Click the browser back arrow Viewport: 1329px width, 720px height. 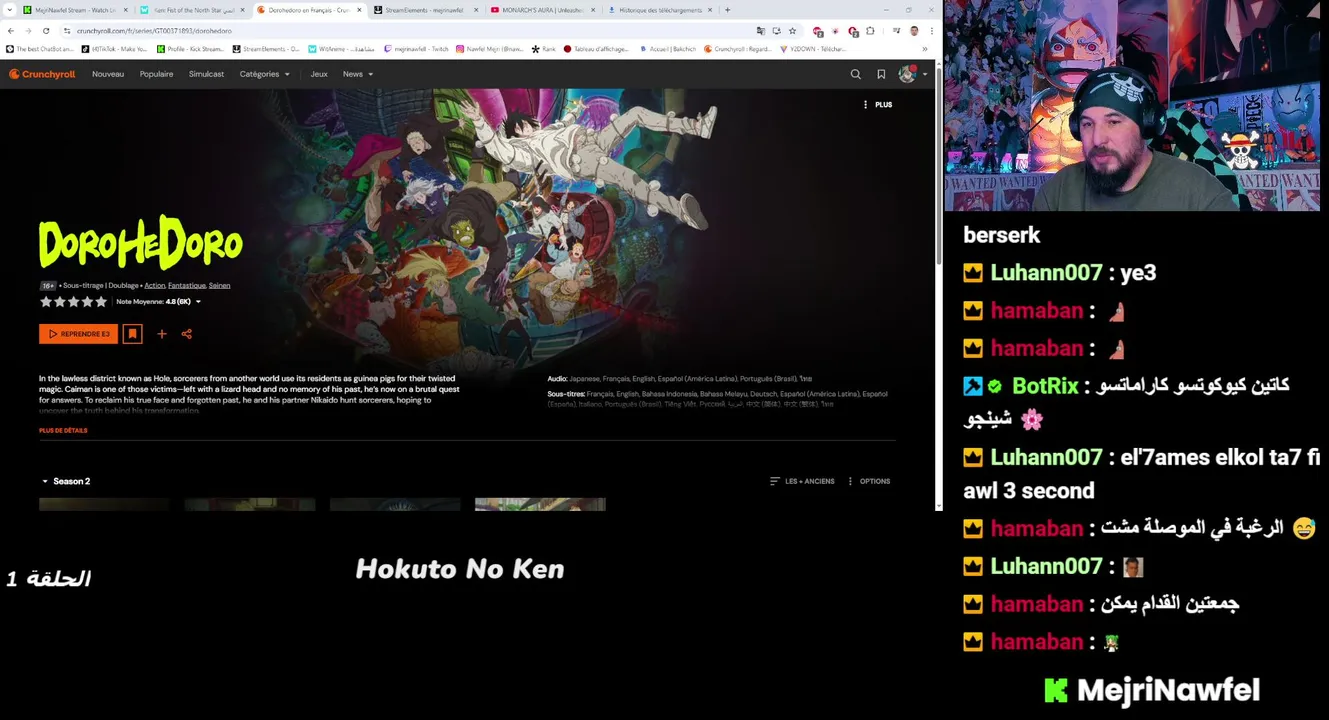pos(11,31)
